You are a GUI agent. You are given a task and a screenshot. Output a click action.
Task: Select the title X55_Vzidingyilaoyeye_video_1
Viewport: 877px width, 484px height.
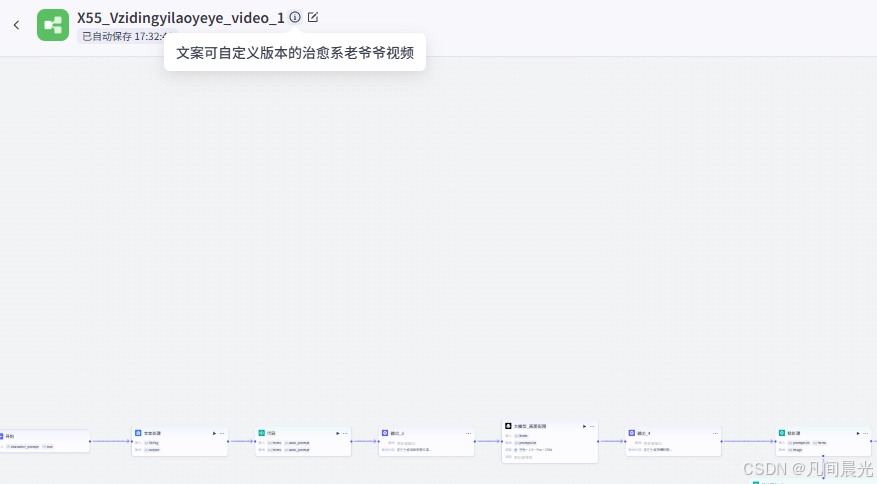click(181, 18)
